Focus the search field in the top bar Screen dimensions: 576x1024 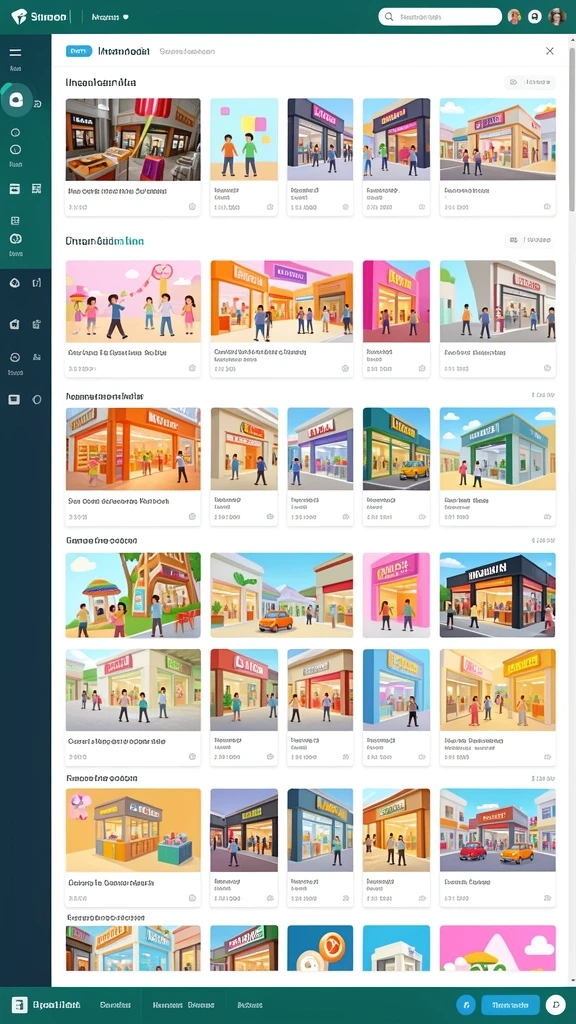click(440, 17)
